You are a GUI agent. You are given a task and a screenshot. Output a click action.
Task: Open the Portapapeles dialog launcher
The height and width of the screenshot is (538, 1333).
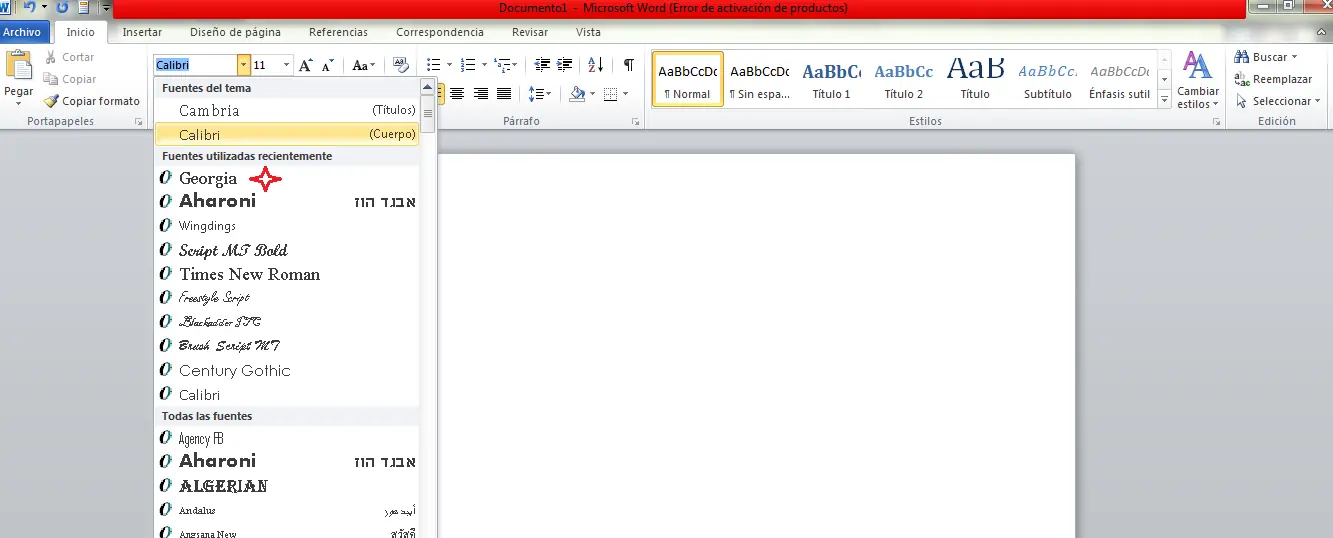point(138,121)
